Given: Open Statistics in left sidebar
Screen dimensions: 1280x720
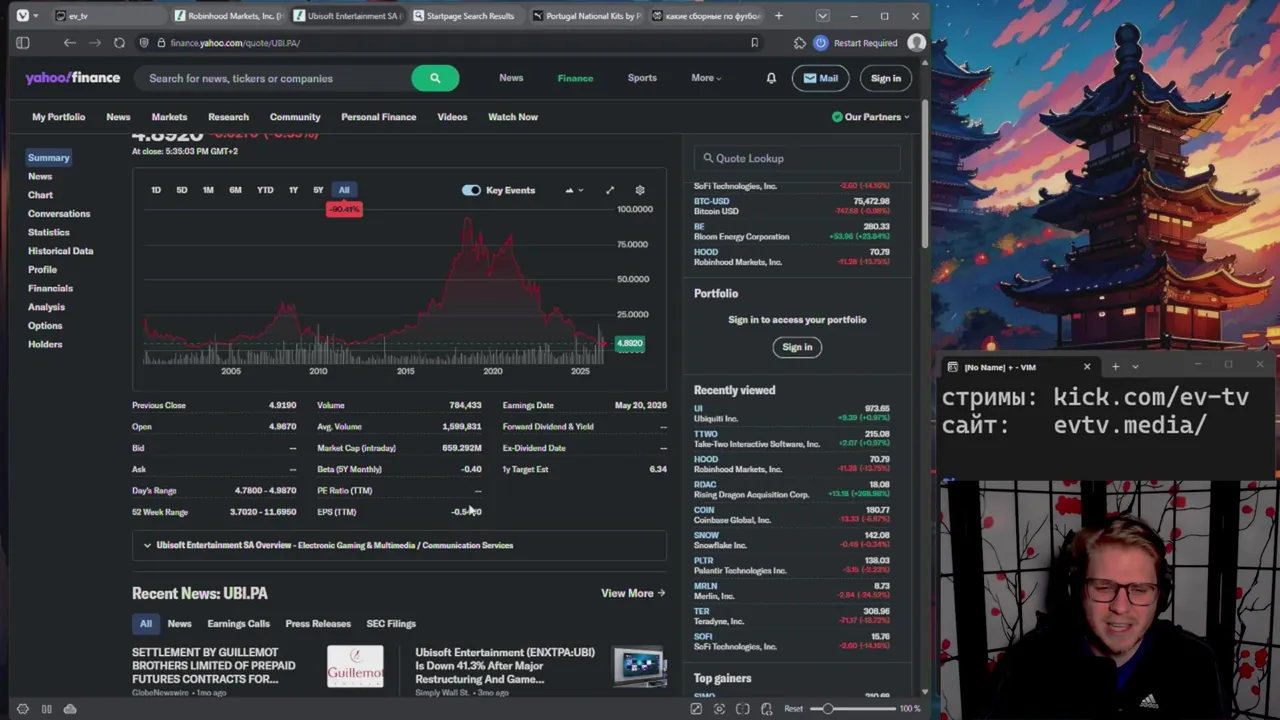Looking at the screenshot, I should 49,232.
